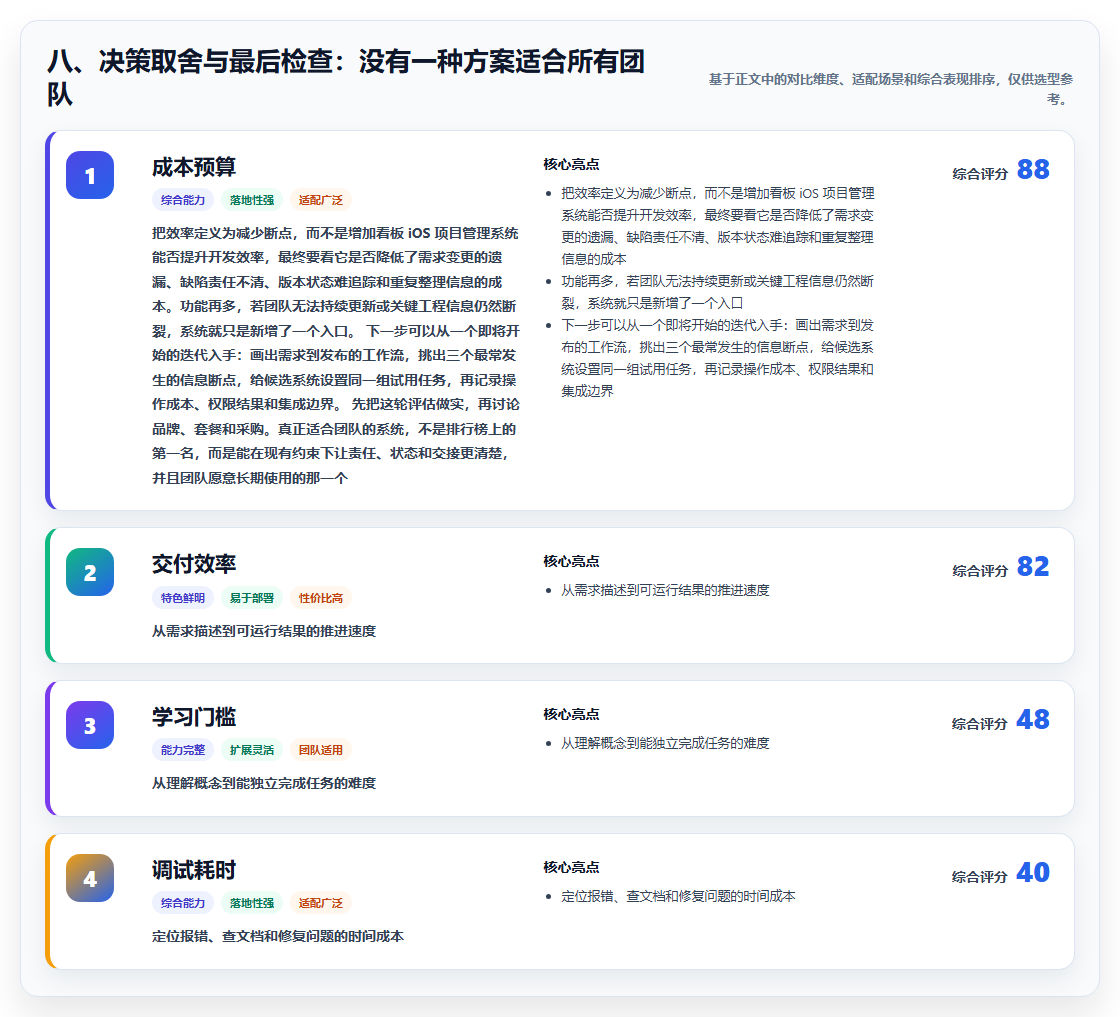Click 落地性强 tag under 调试耗时

[x=252, y=903]
